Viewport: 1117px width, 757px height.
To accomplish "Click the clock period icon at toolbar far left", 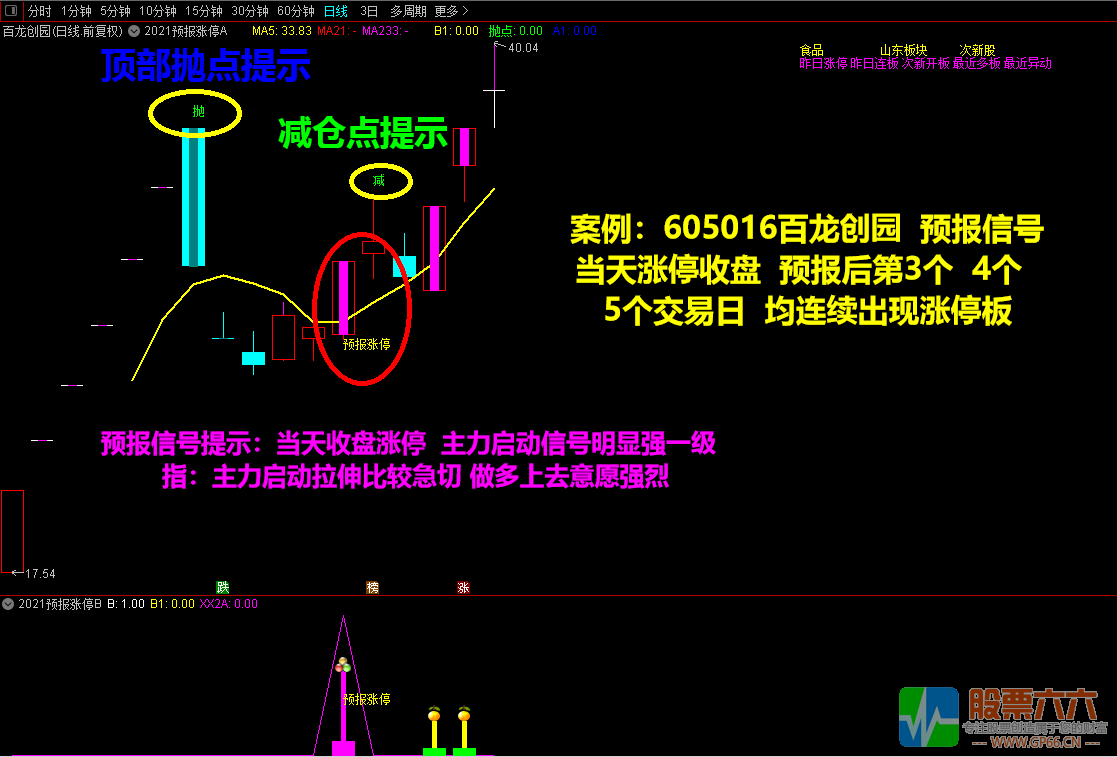I will pos(12,10).
